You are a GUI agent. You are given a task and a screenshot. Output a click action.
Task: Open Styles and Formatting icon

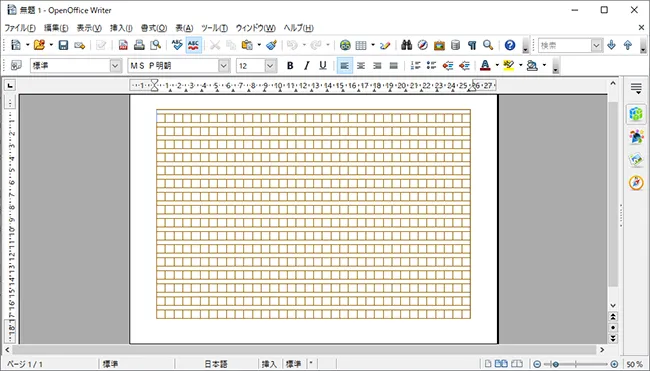click(16, 65)
